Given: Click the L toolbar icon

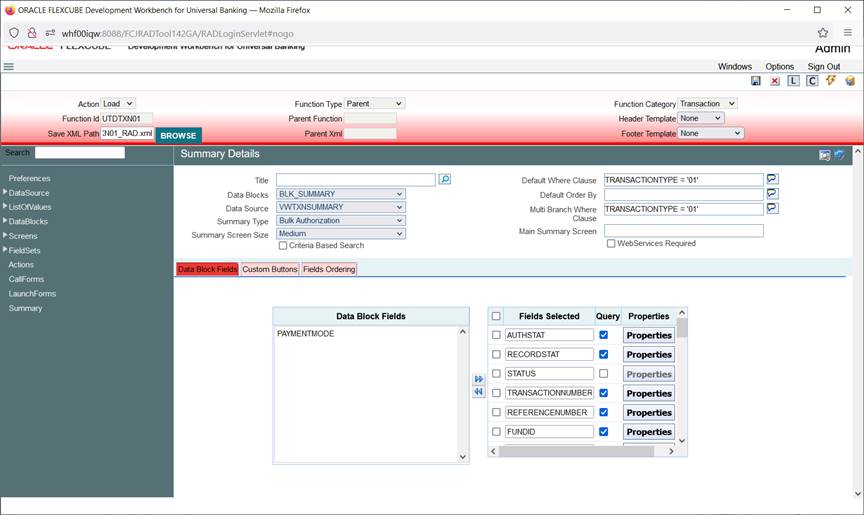Looking at the screenshot, I should tap(793, 81).
